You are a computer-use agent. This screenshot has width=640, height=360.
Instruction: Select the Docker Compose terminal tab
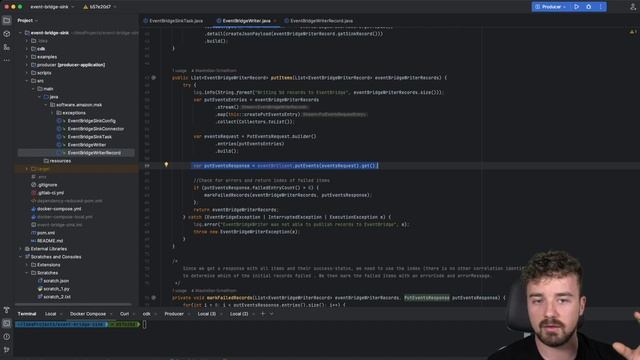tap(88, 314)
